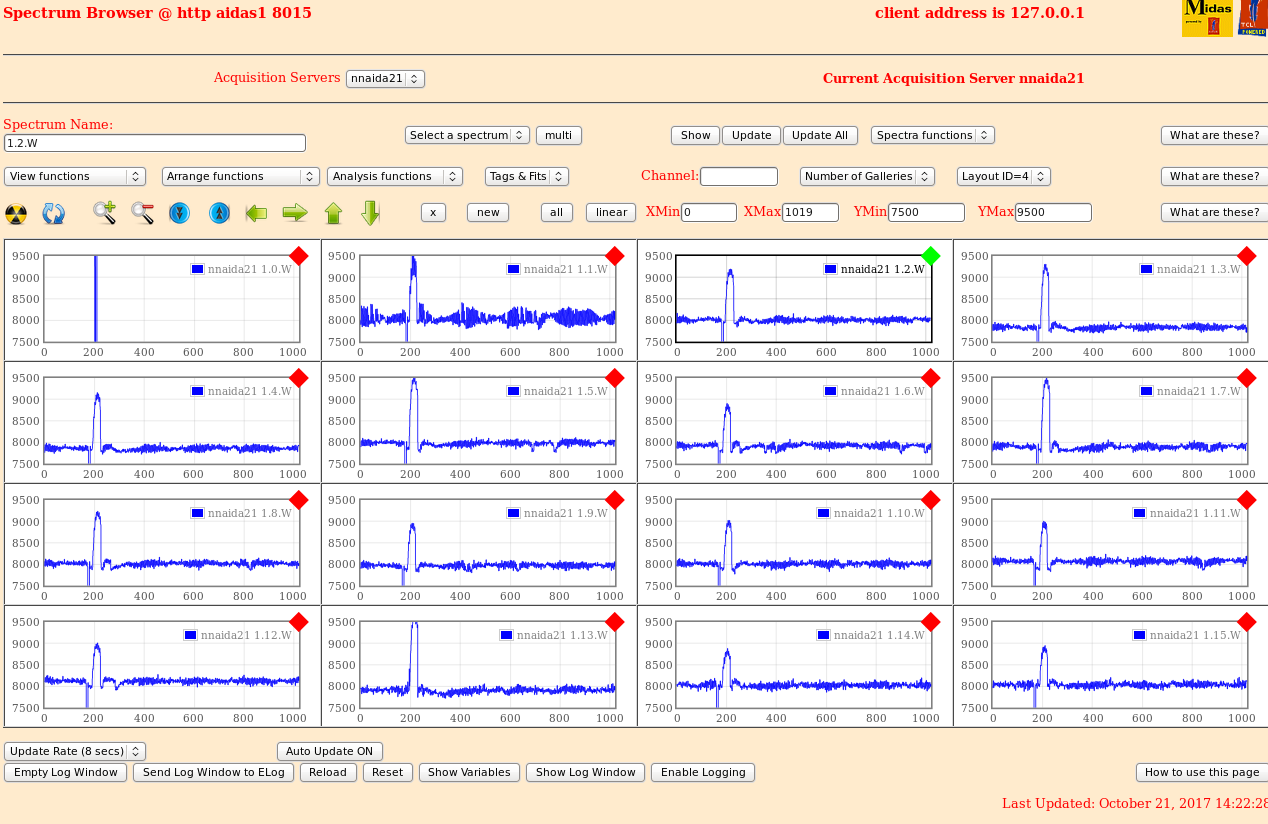Click the blue circular refresh arrows icon
Viewport: 1268px width, 824px height.
53,213
